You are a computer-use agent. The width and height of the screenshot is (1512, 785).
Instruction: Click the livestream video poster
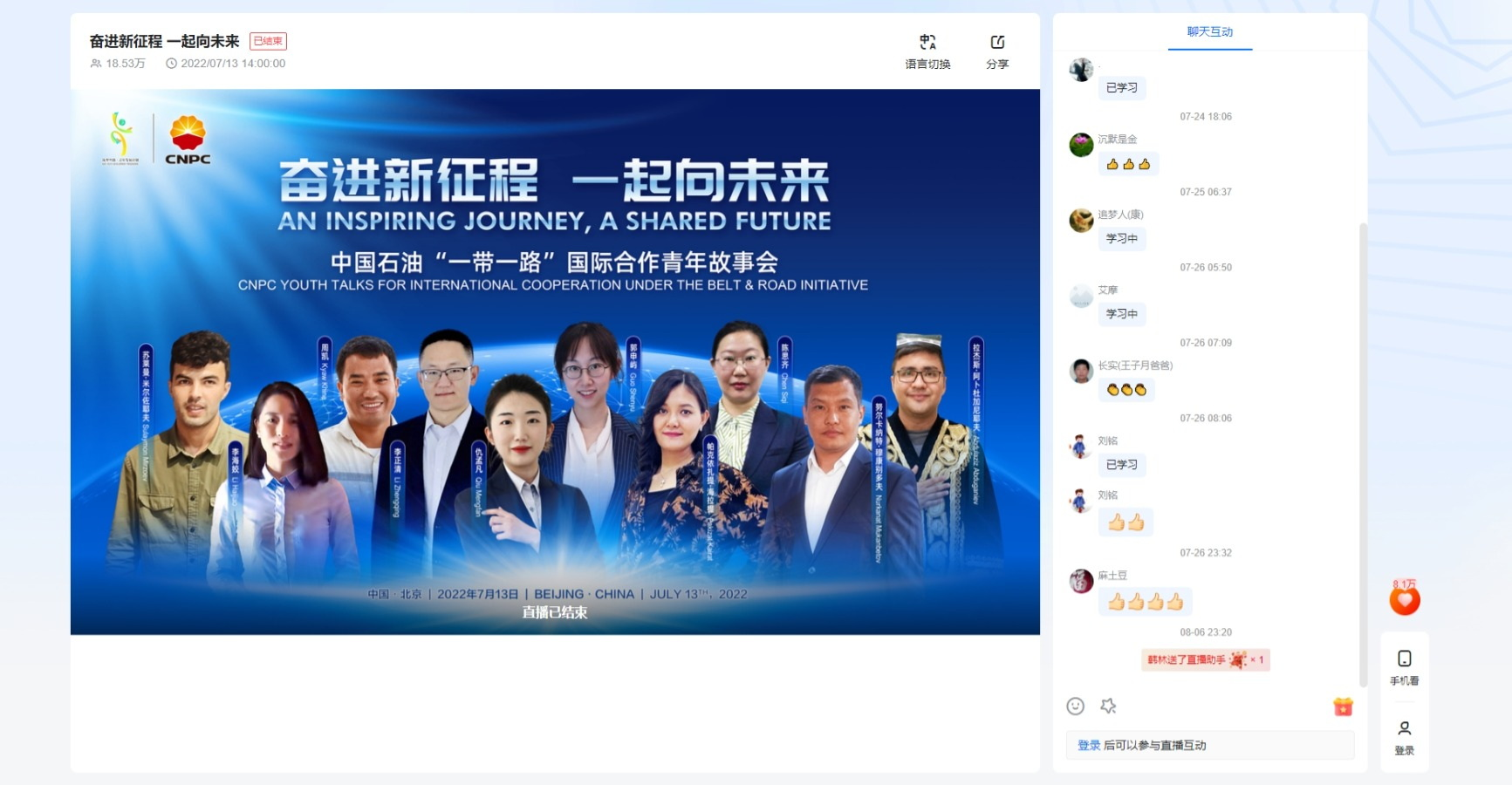tap(555, 362)
